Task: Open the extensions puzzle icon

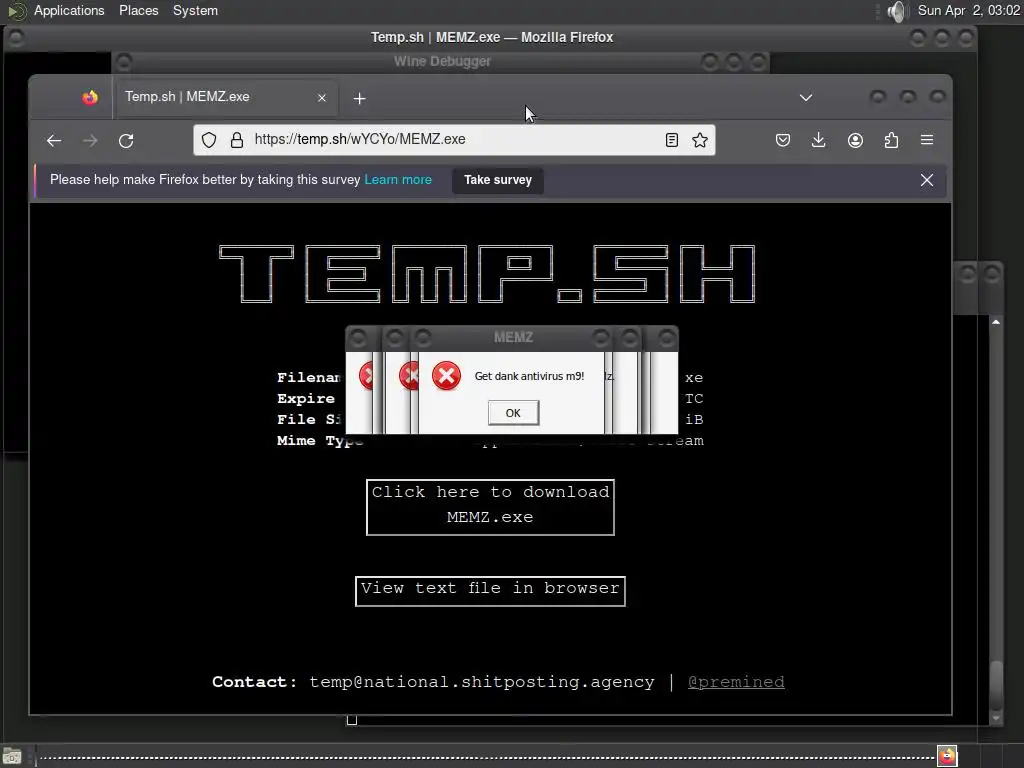Action: (891, 140)
